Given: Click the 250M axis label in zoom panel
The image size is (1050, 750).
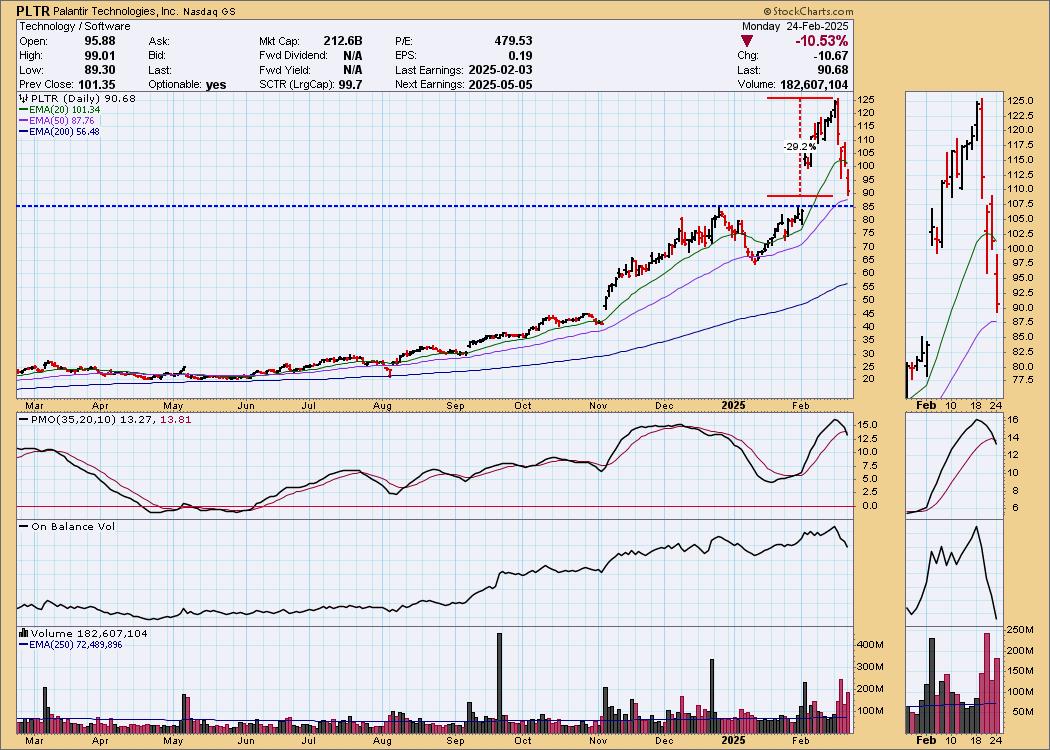Looking at the screenshot, I should [1019, 629].
